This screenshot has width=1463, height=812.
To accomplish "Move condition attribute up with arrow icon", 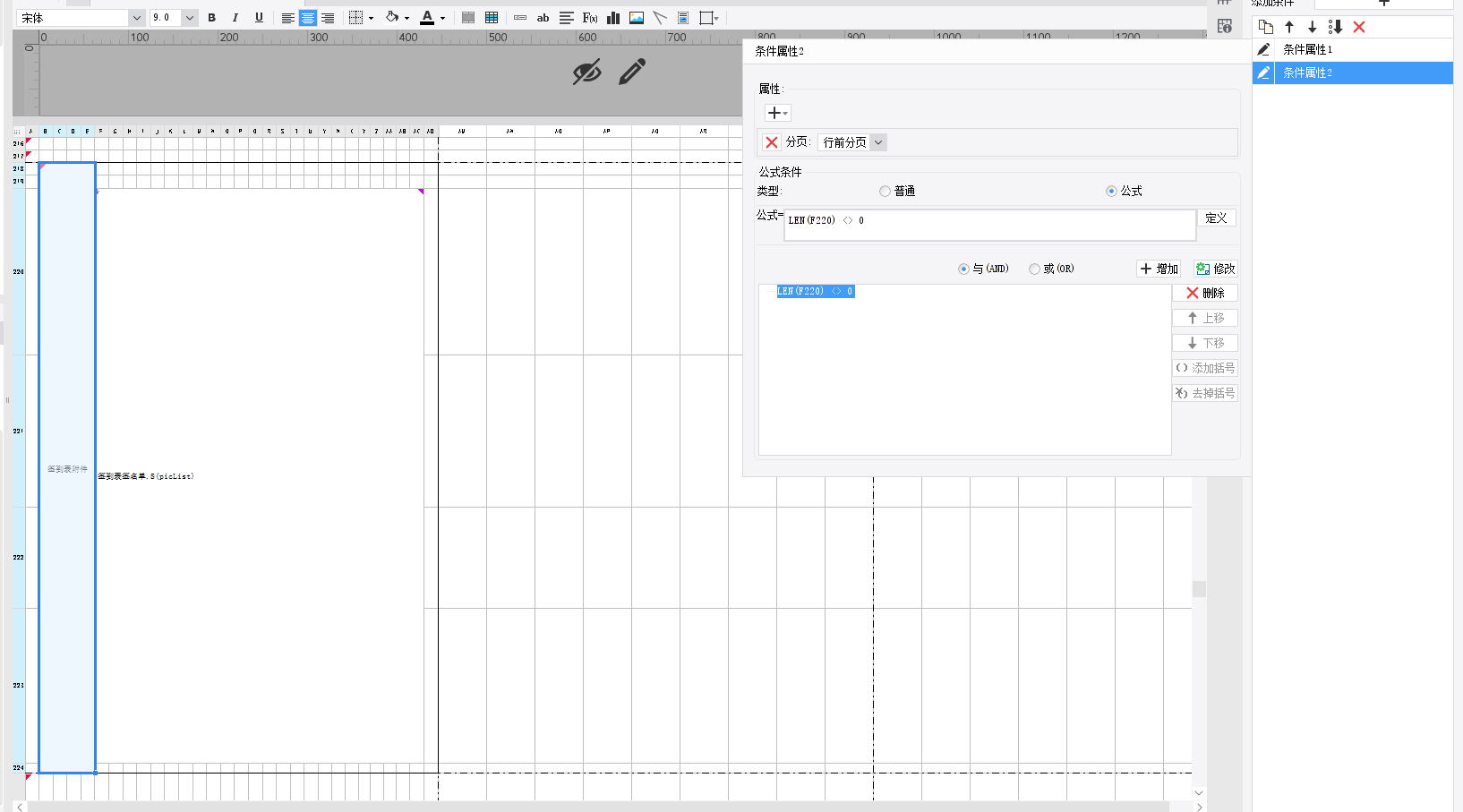I will (x=1289, y=27).
